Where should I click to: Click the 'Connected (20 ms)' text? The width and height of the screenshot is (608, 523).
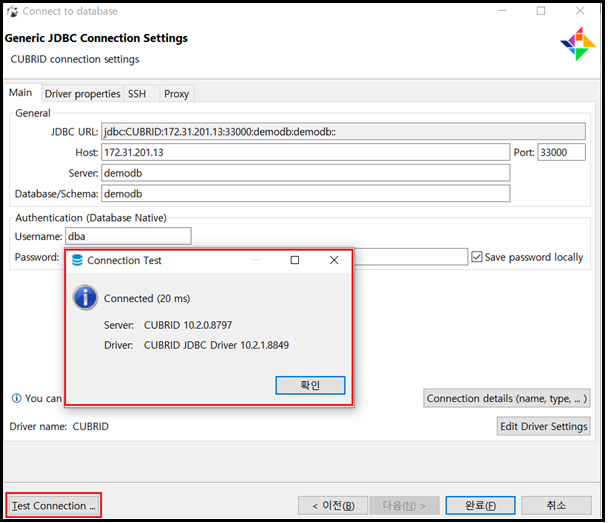[147, 298]
